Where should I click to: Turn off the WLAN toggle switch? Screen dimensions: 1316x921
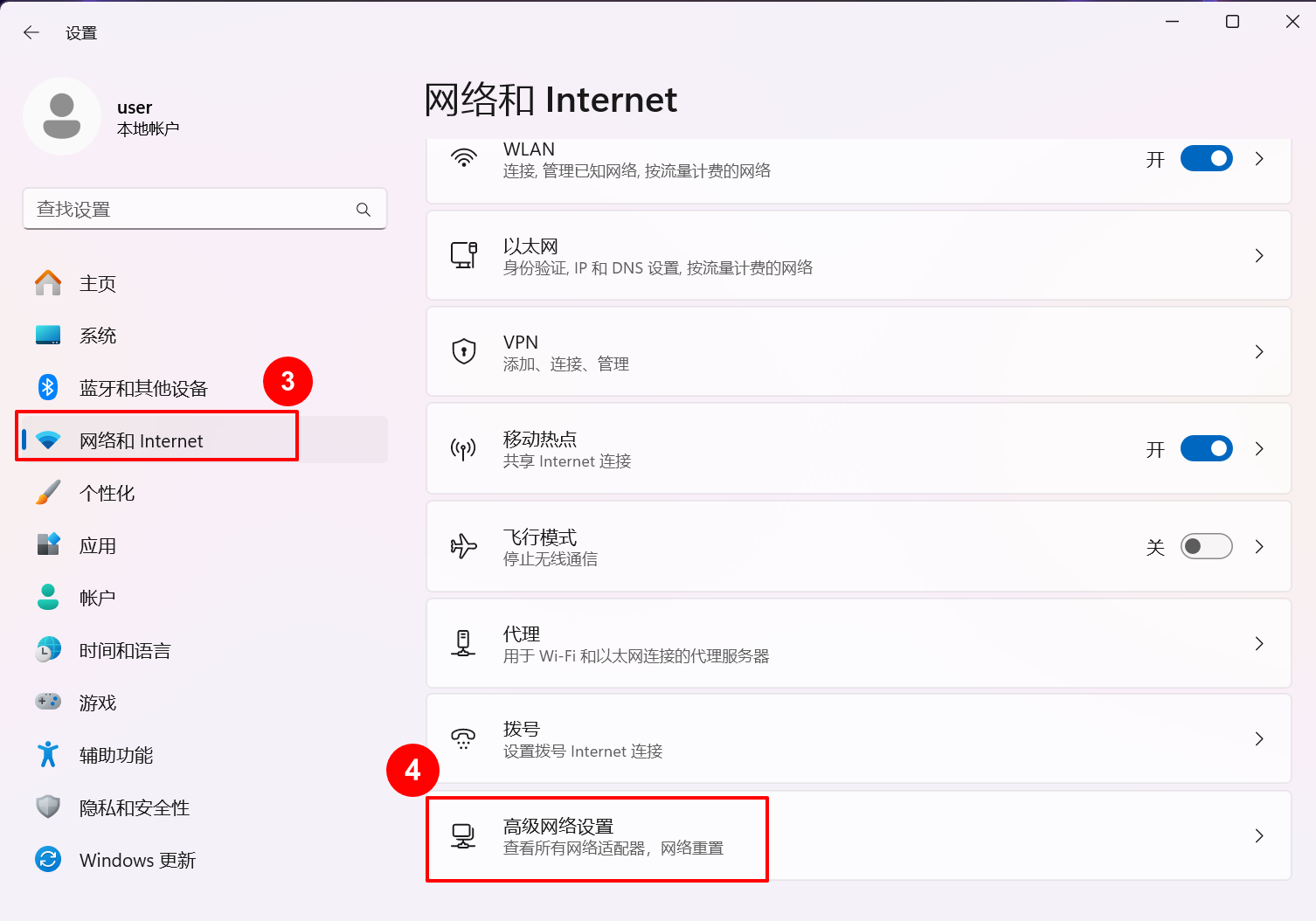coord(1206,158)
